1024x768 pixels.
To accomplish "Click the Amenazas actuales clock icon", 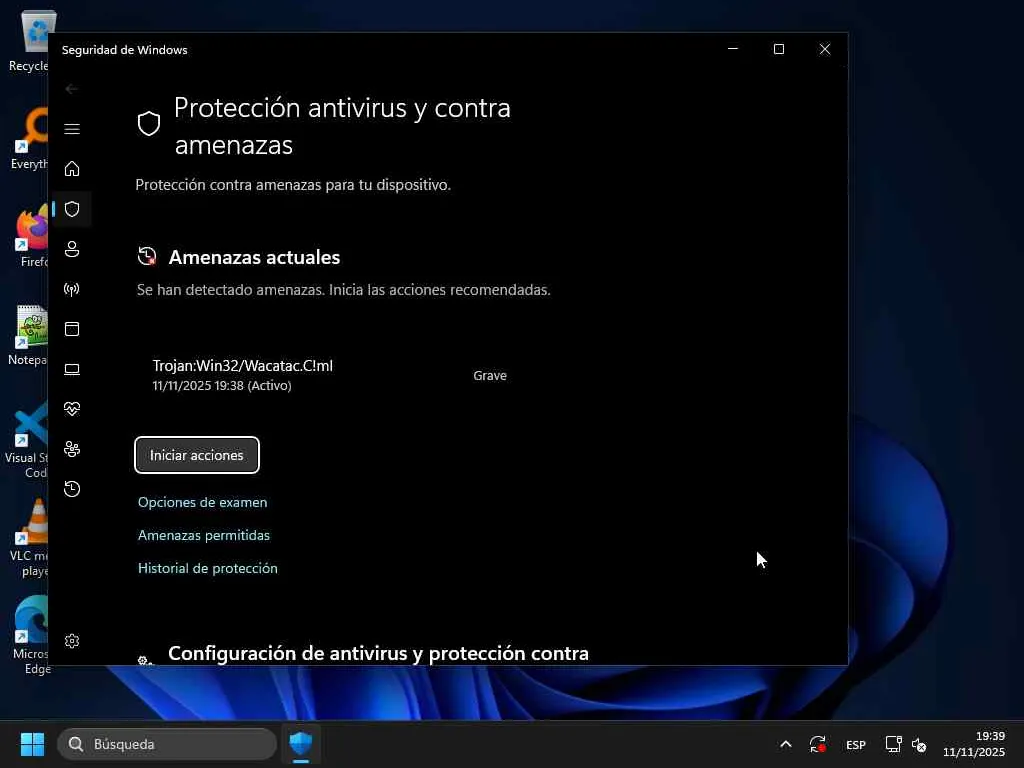I will coord(147,256).
